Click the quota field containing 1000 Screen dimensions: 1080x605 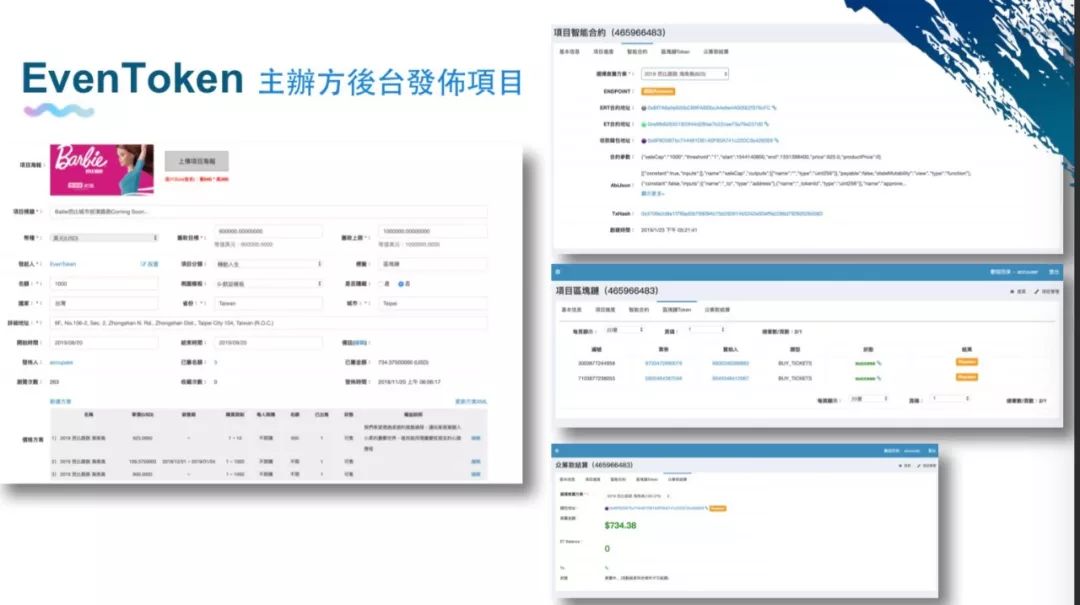[x=104, y=283]
